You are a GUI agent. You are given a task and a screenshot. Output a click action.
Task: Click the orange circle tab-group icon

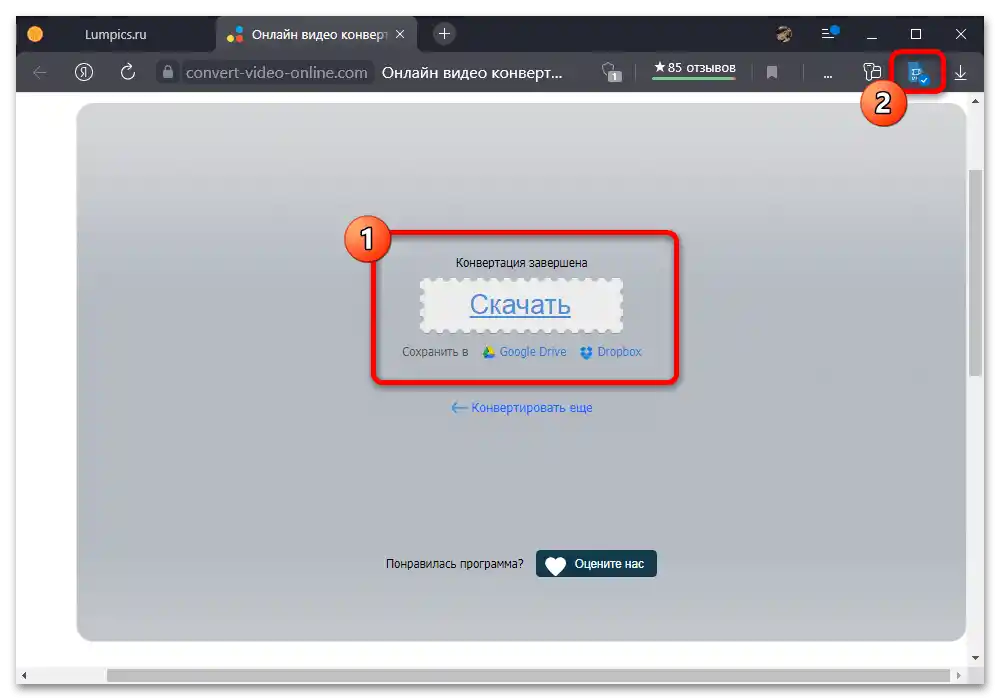point(35,34)
